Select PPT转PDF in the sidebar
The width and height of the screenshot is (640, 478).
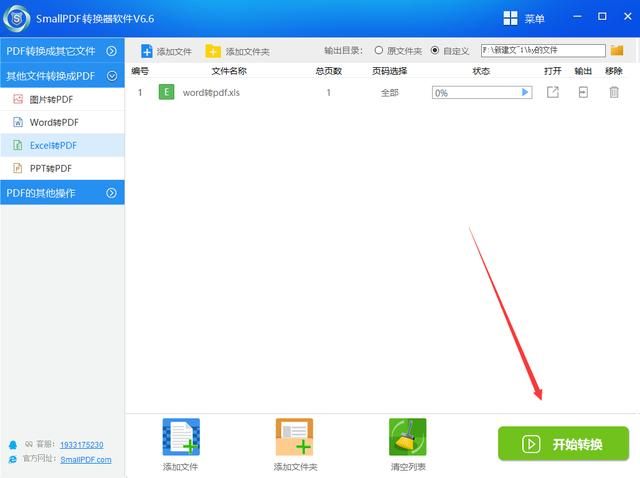[x=62, y=168]
